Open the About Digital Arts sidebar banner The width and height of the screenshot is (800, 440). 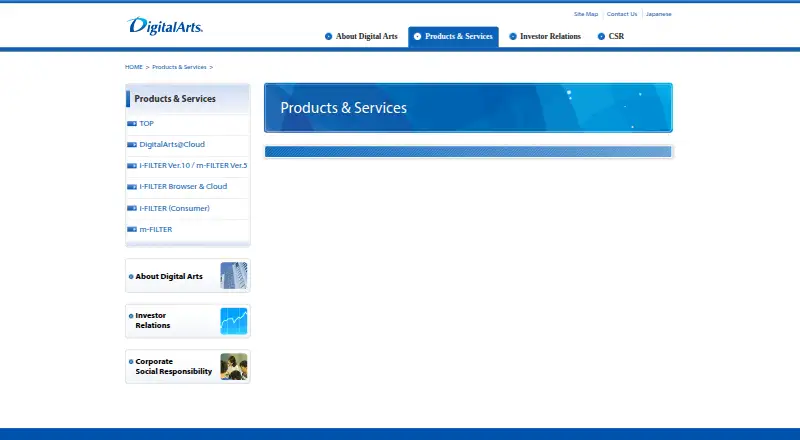[188, 276]
